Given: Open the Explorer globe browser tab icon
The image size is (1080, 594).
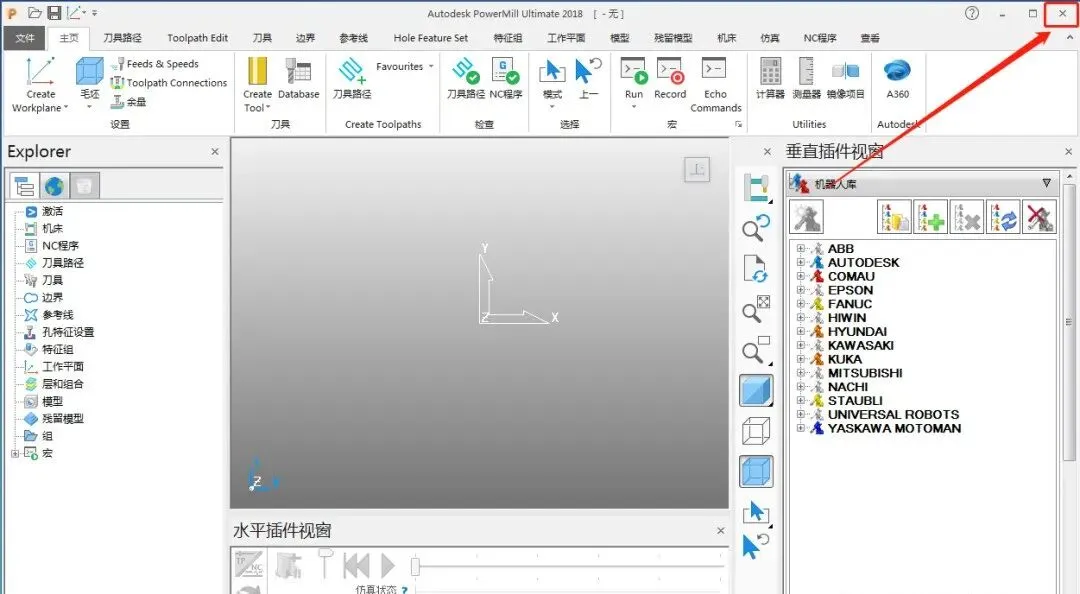Looking at the screenshot, I should coord(54,186).
